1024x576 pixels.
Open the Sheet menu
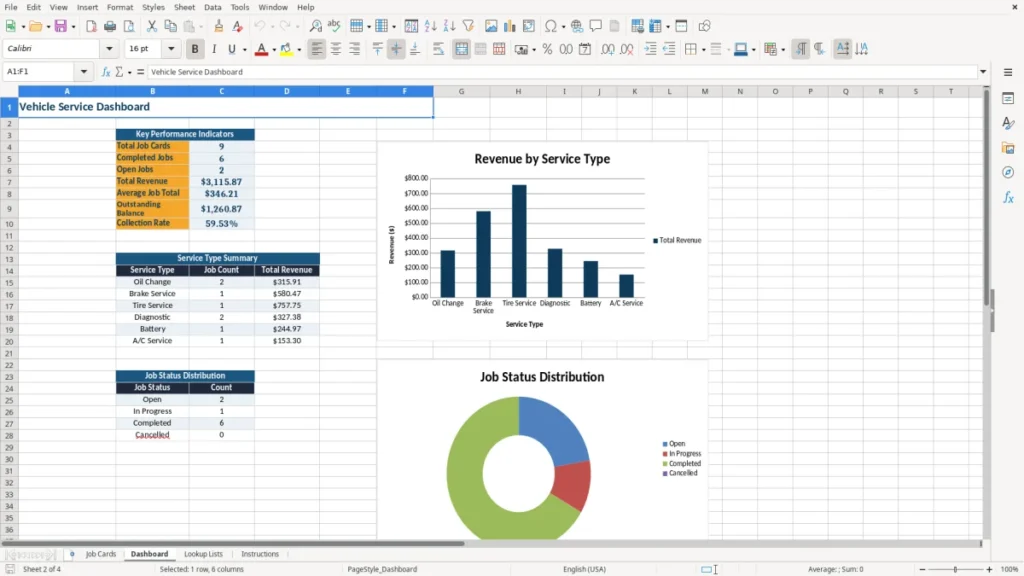tap(184, 7)
